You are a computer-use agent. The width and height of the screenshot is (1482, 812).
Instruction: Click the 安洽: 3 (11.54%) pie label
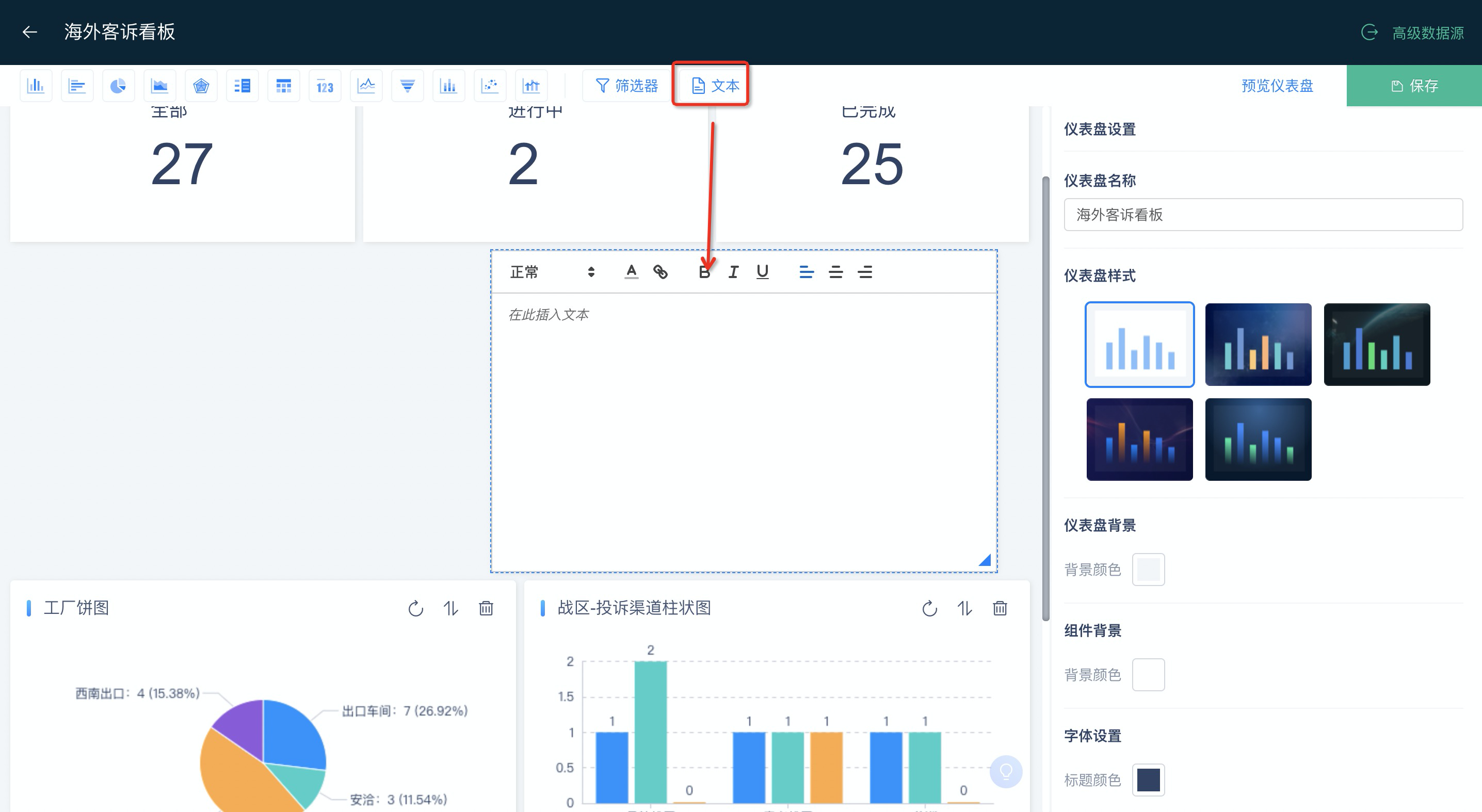point(398,799)
